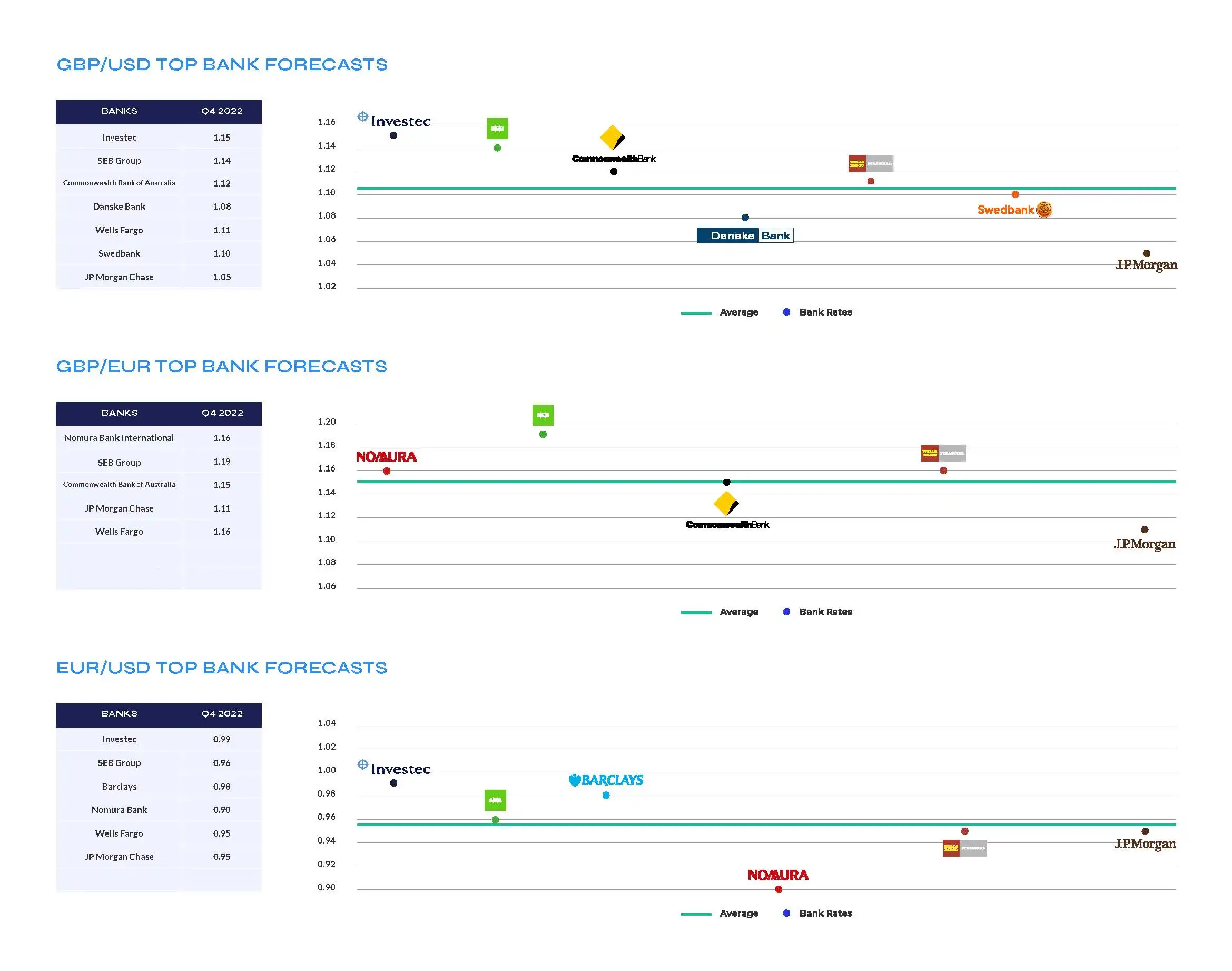Click the Swedbank orange data point
1232x971 pixels.
pyautogui.click(x=1015, y=194)
